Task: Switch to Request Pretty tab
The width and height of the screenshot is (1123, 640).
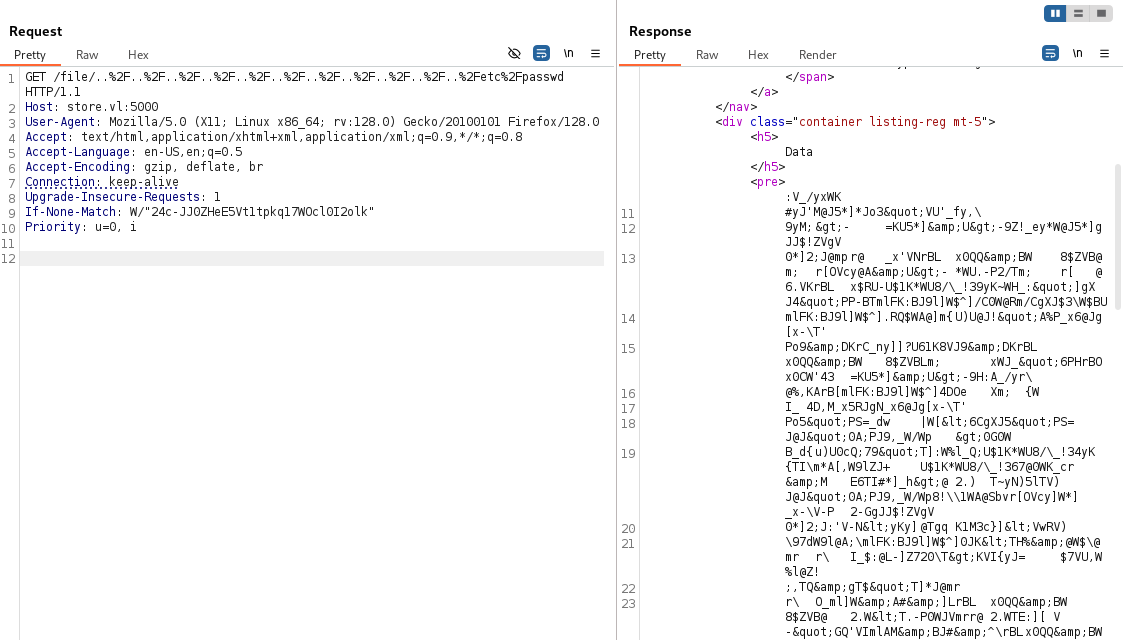Action: 29,55
